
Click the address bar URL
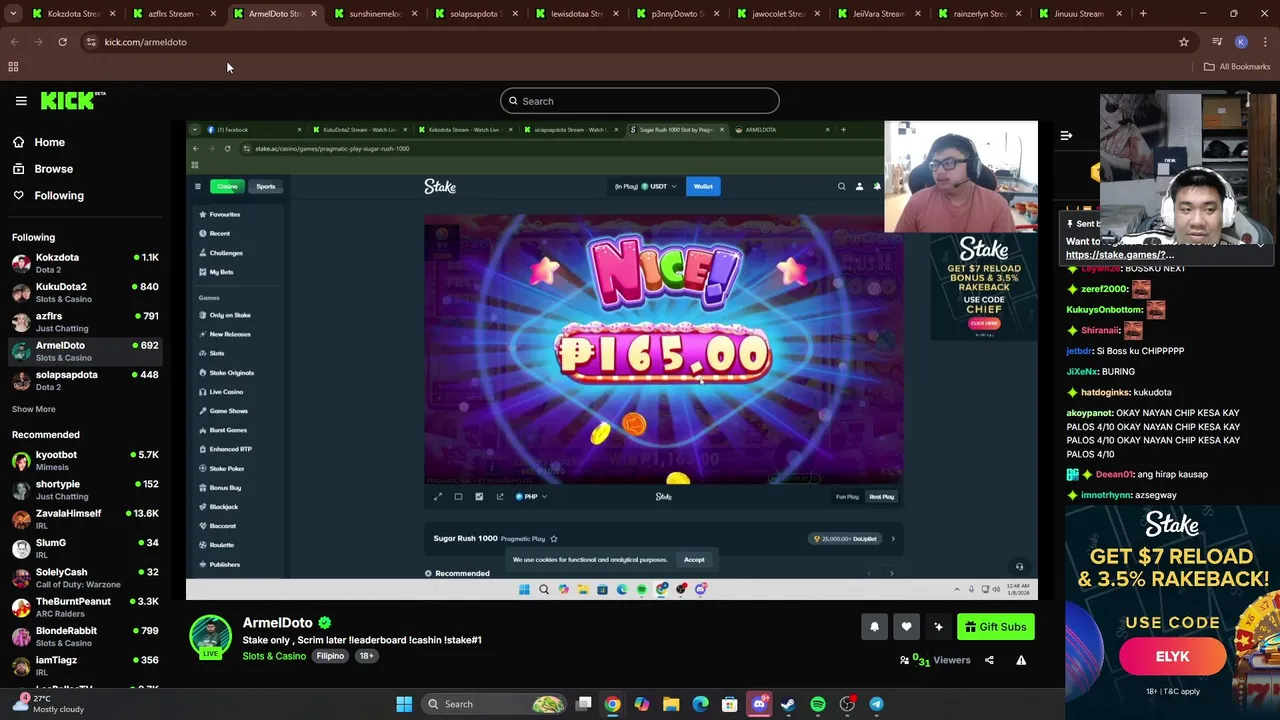pyautogui.click(x=145, y=42)
